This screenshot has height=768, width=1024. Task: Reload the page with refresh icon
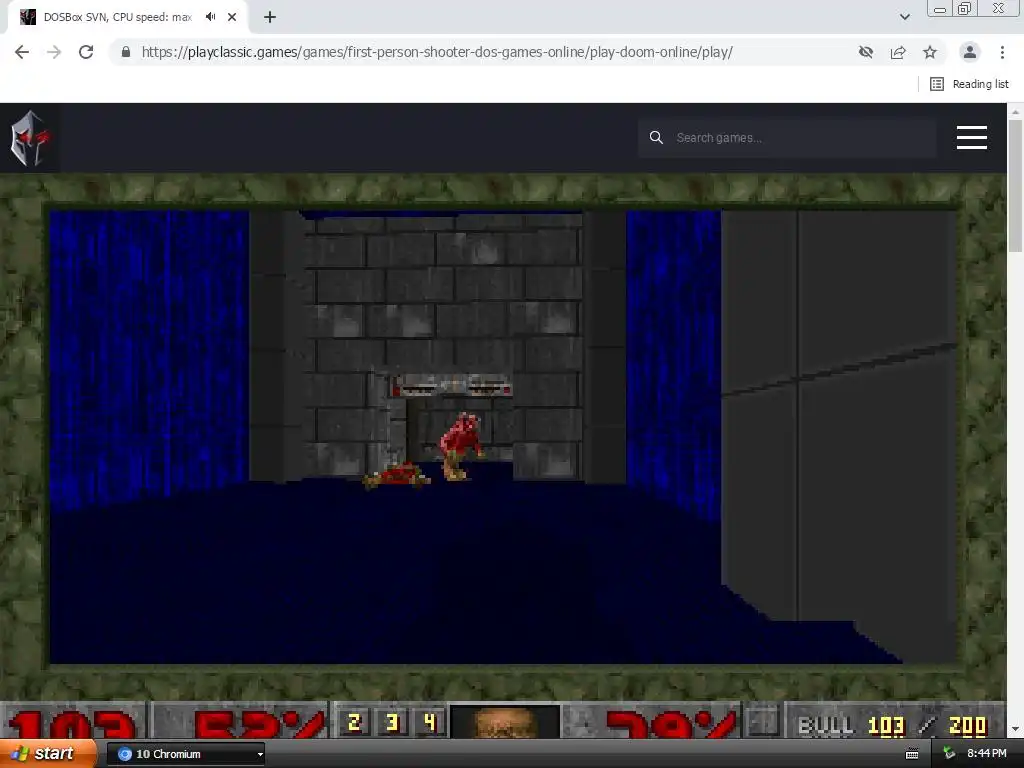86,52
